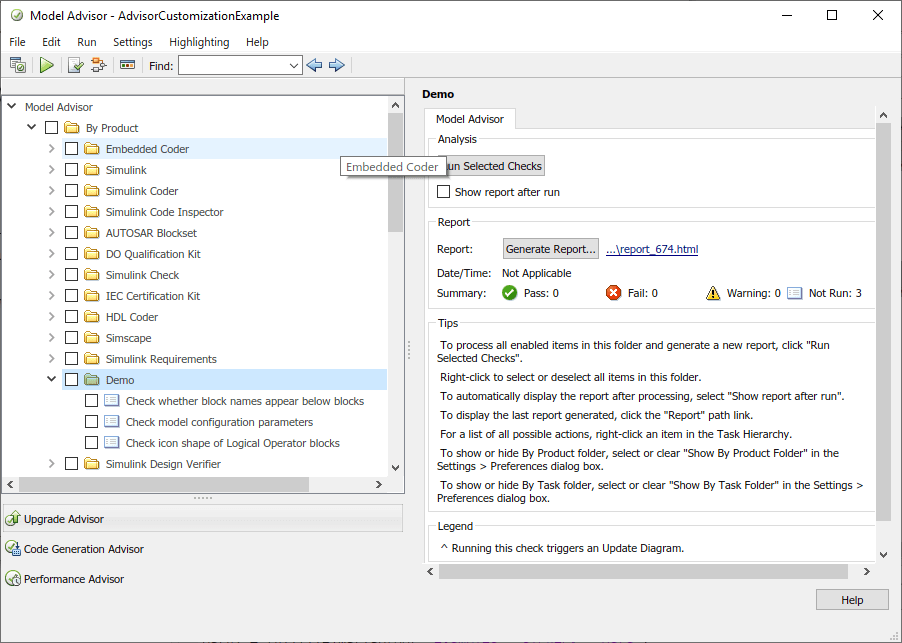Viewport: 902px width, 643px height.
Task: Open the report_674.html link
Action: coord(652,249)
